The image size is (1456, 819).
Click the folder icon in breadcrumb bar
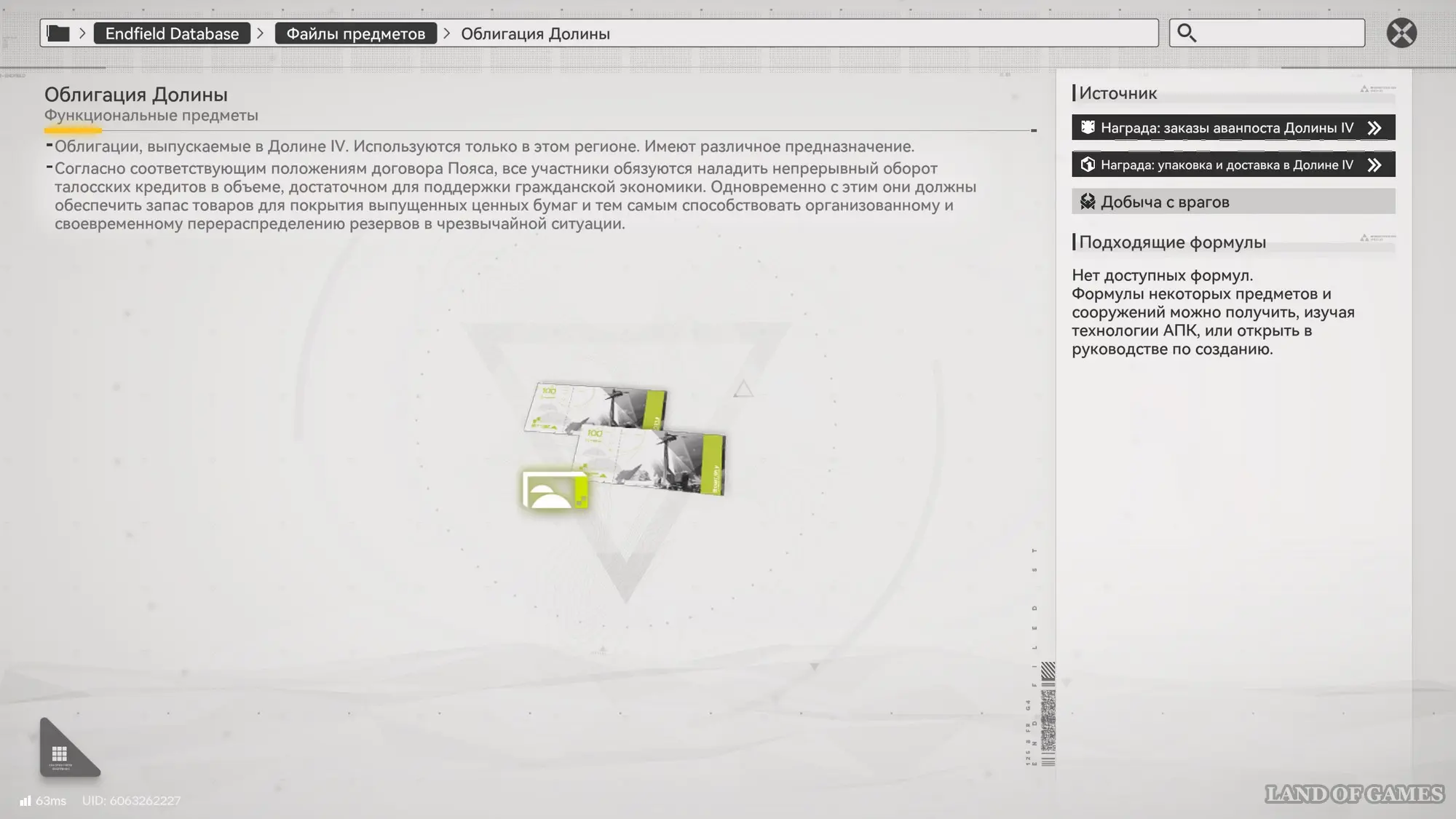coord(58,33)
